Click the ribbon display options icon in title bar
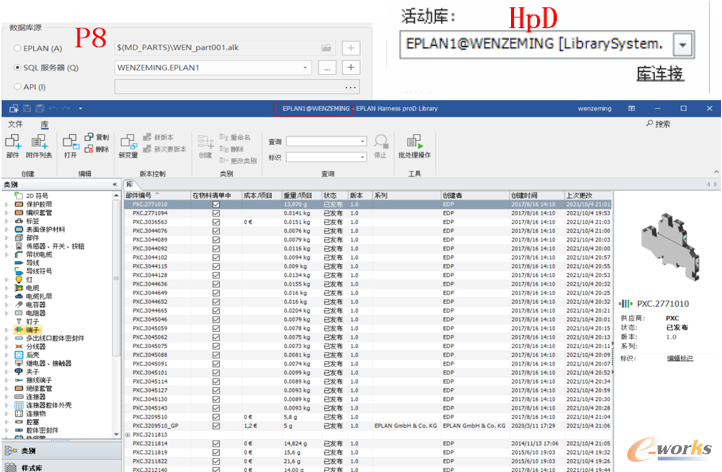The height and width of the screenshot is (472, 722). click(631, 108)
